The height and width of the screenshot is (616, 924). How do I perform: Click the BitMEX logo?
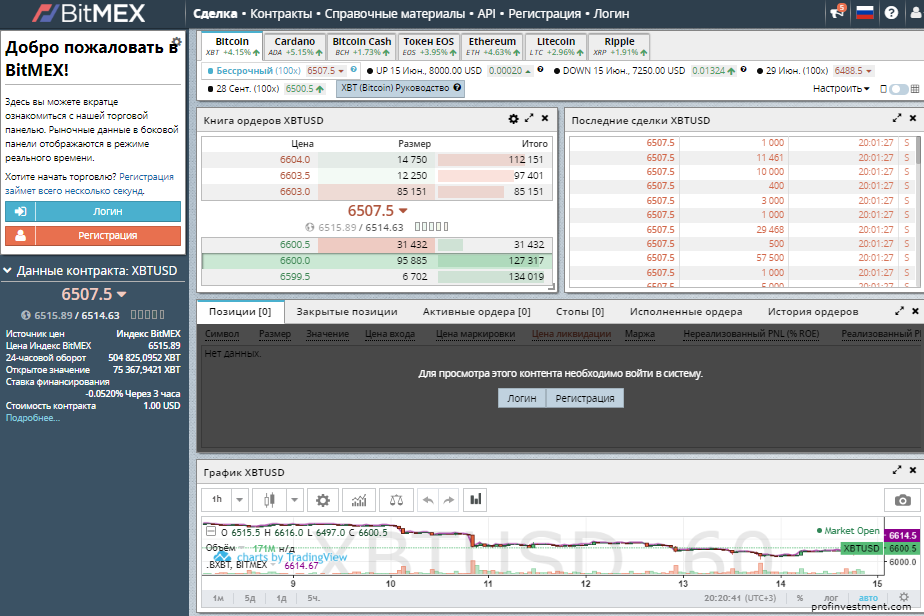point(89,14)
